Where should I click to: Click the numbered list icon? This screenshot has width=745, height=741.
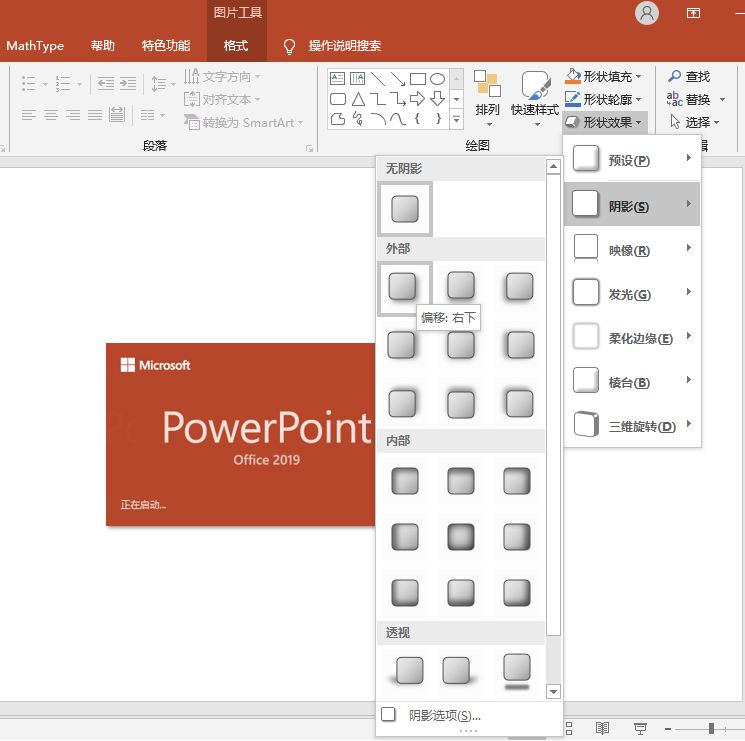(63, 84)
